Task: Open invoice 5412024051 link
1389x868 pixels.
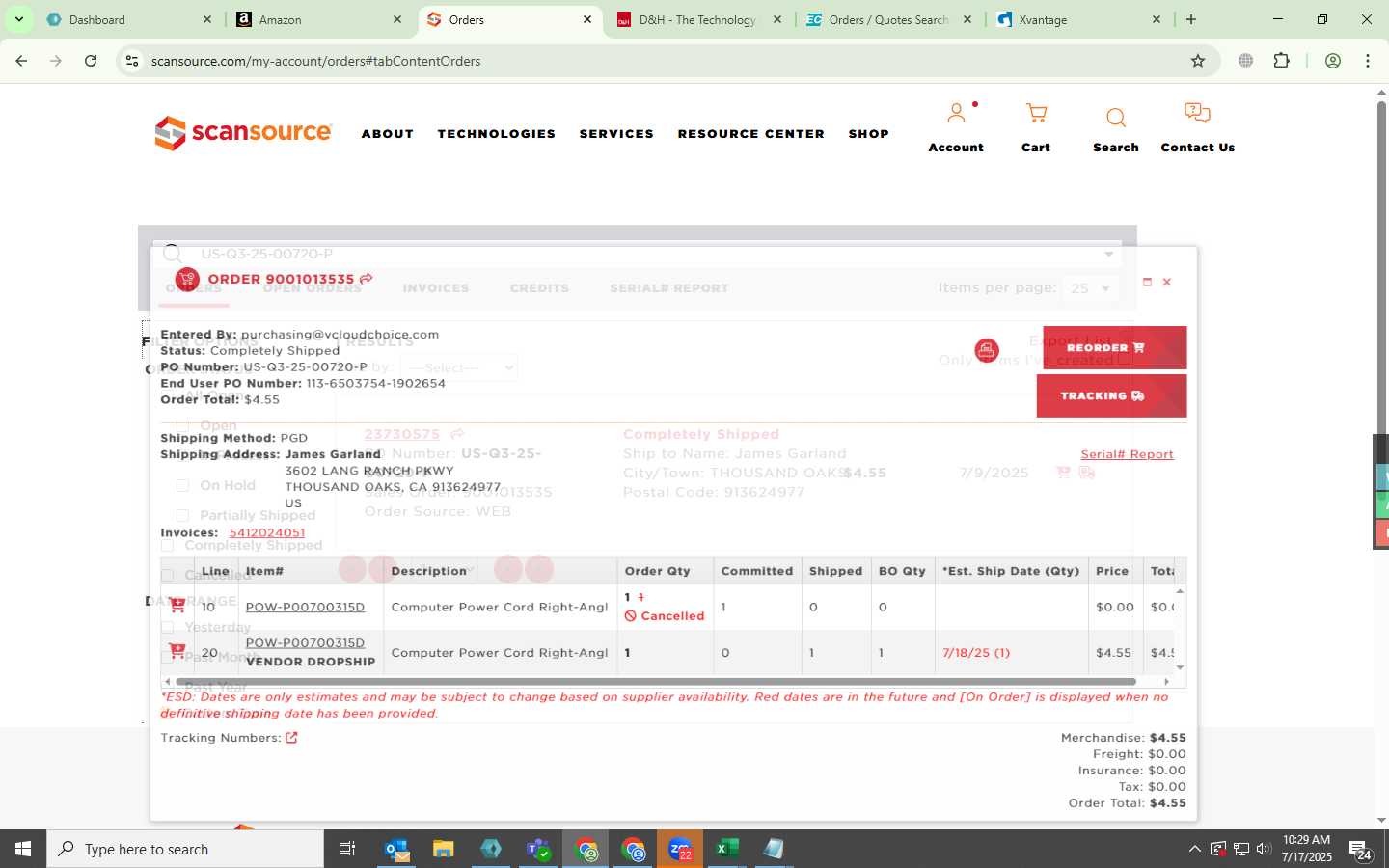Action: pos(267,532)
